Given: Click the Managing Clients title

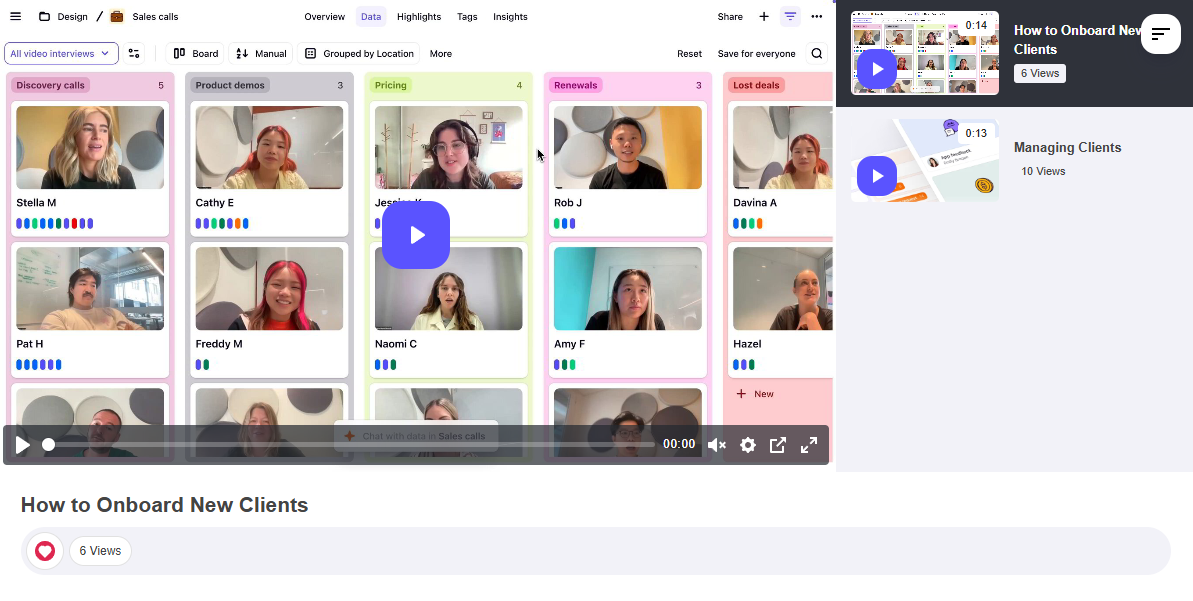Looking at the screenshot, I should tap(1067, 148).
